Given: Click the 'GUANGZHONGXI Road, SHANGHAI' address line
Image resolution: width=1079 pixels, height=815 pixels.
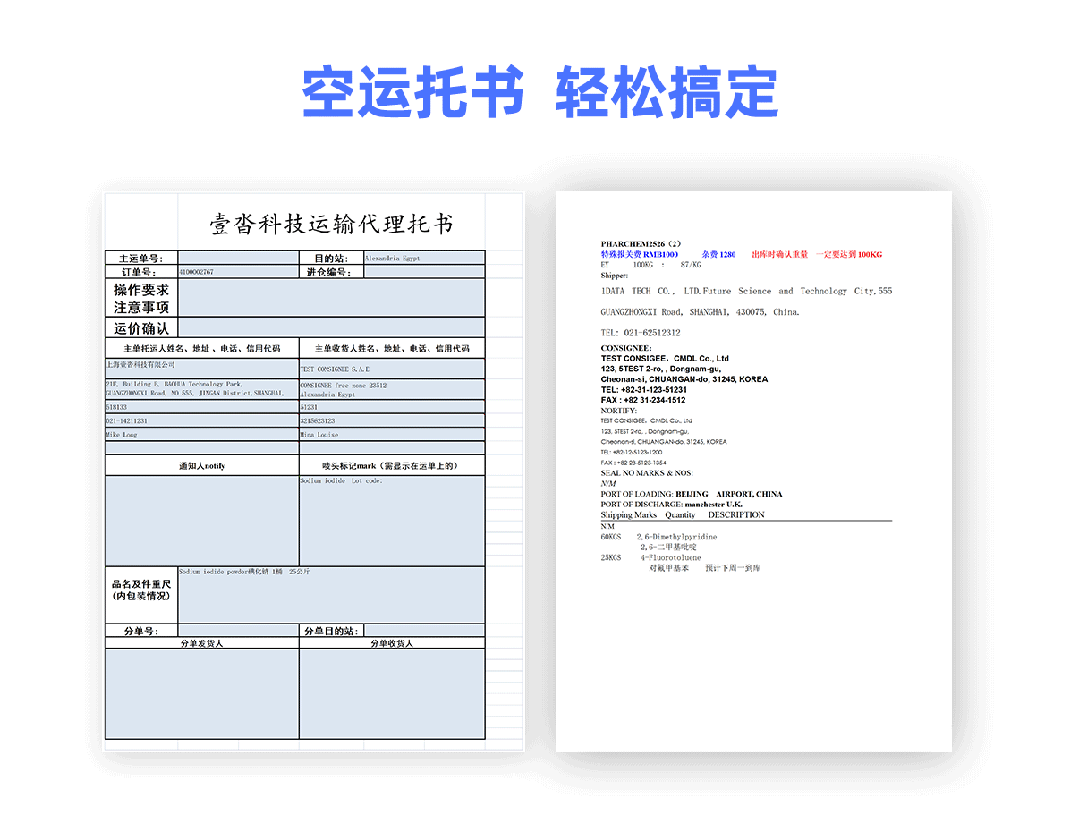Looking at the screenshot, I should pyautogui.click(x=700, y=312).
